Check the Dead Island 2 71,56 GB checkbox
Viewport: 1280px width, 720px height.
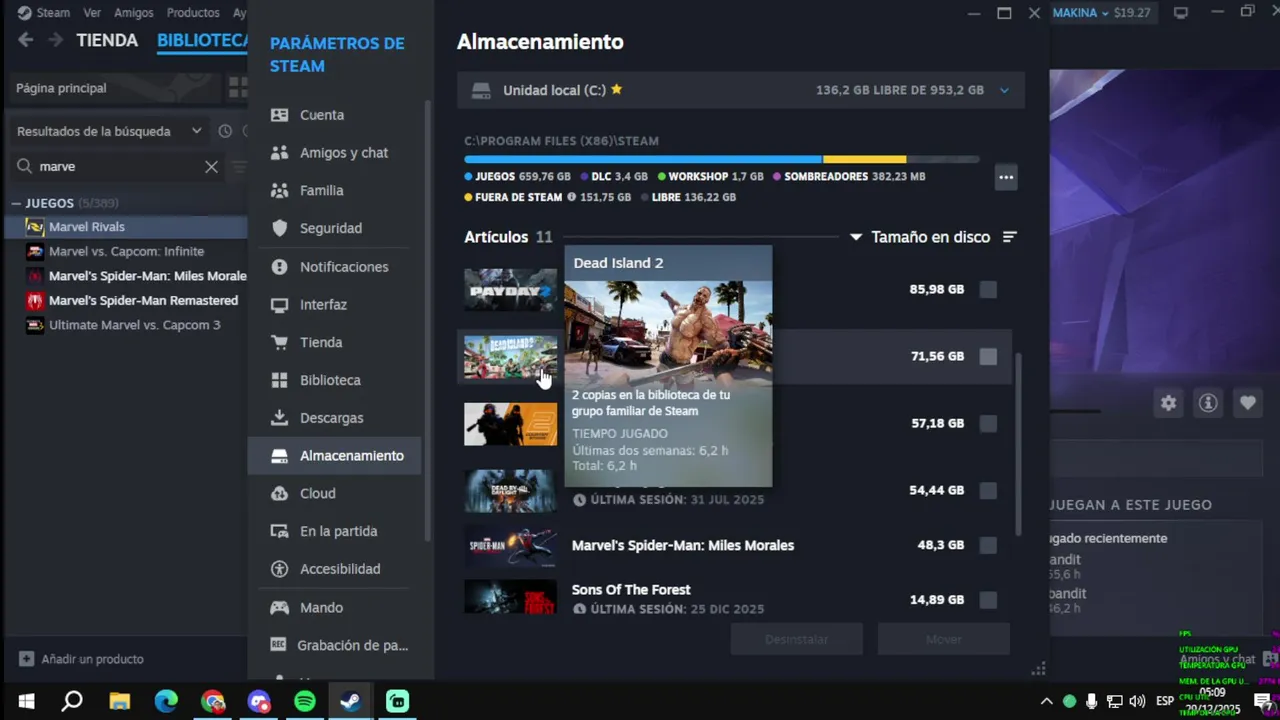pyautogui.click(x=988, y=356)
